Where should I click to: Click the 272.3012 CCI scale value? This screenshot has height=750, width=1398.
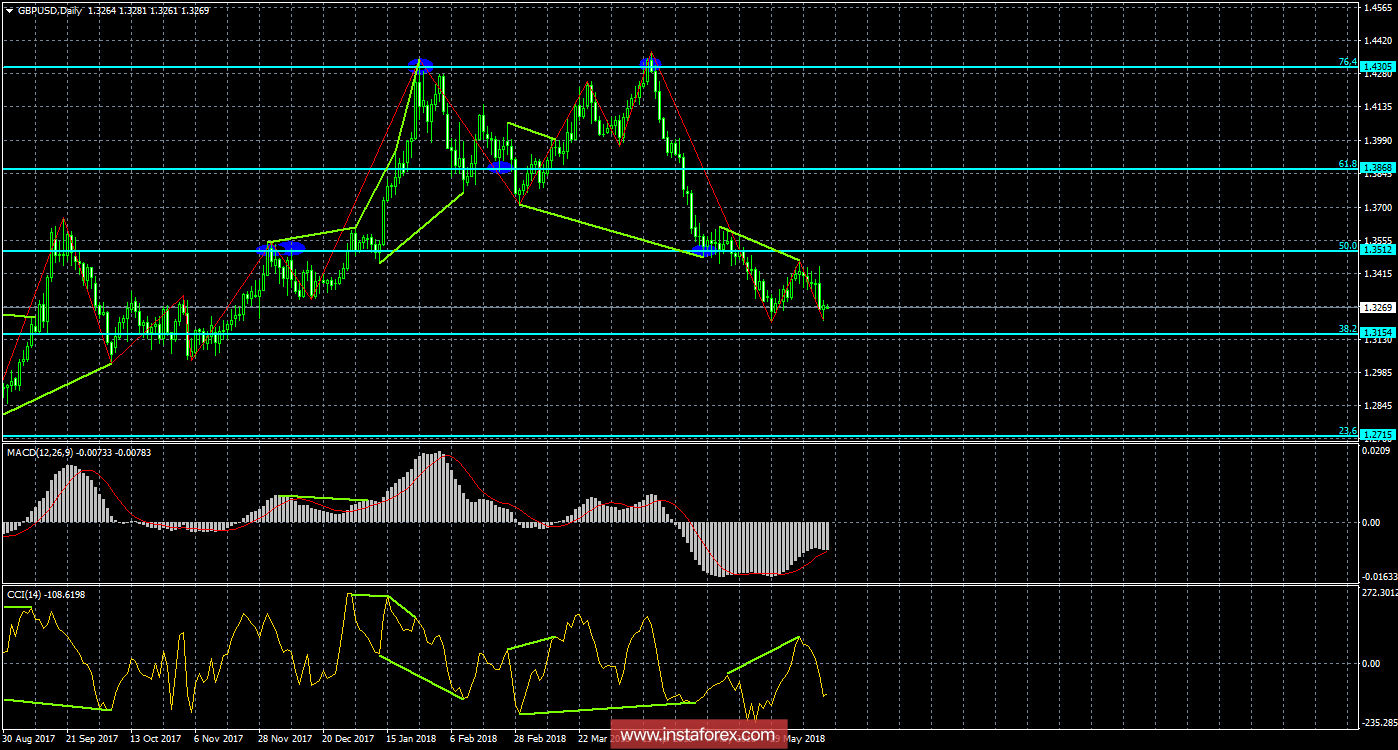(1379, 594)
